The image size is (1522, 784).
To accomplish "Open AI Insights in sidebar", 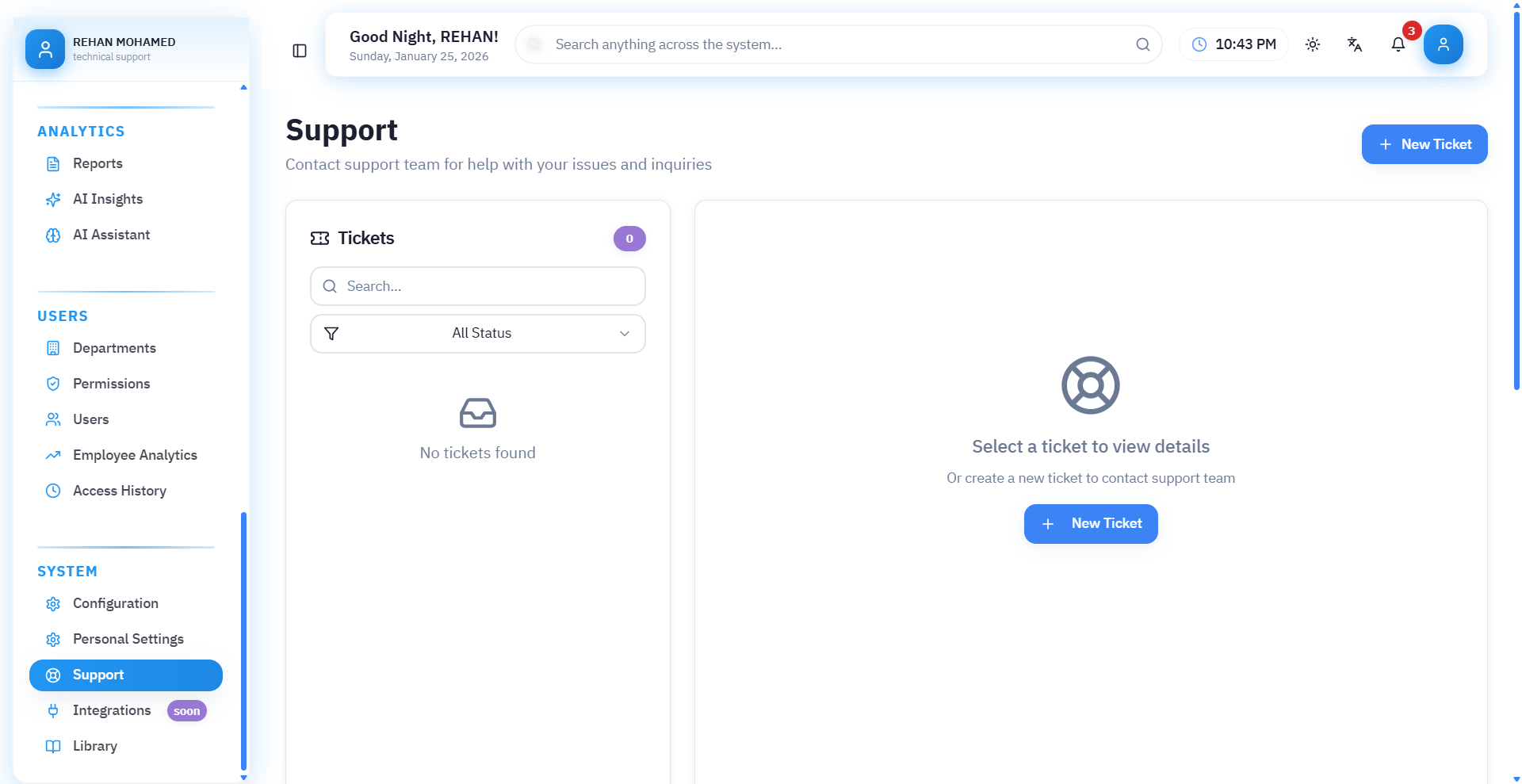I will tap(108, 199).
